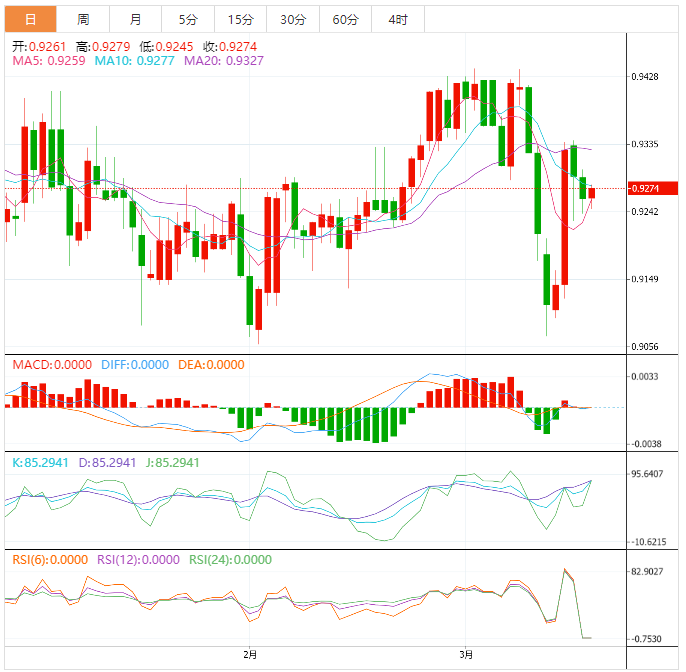Click the 2月 date axis marker

(250, 655)
